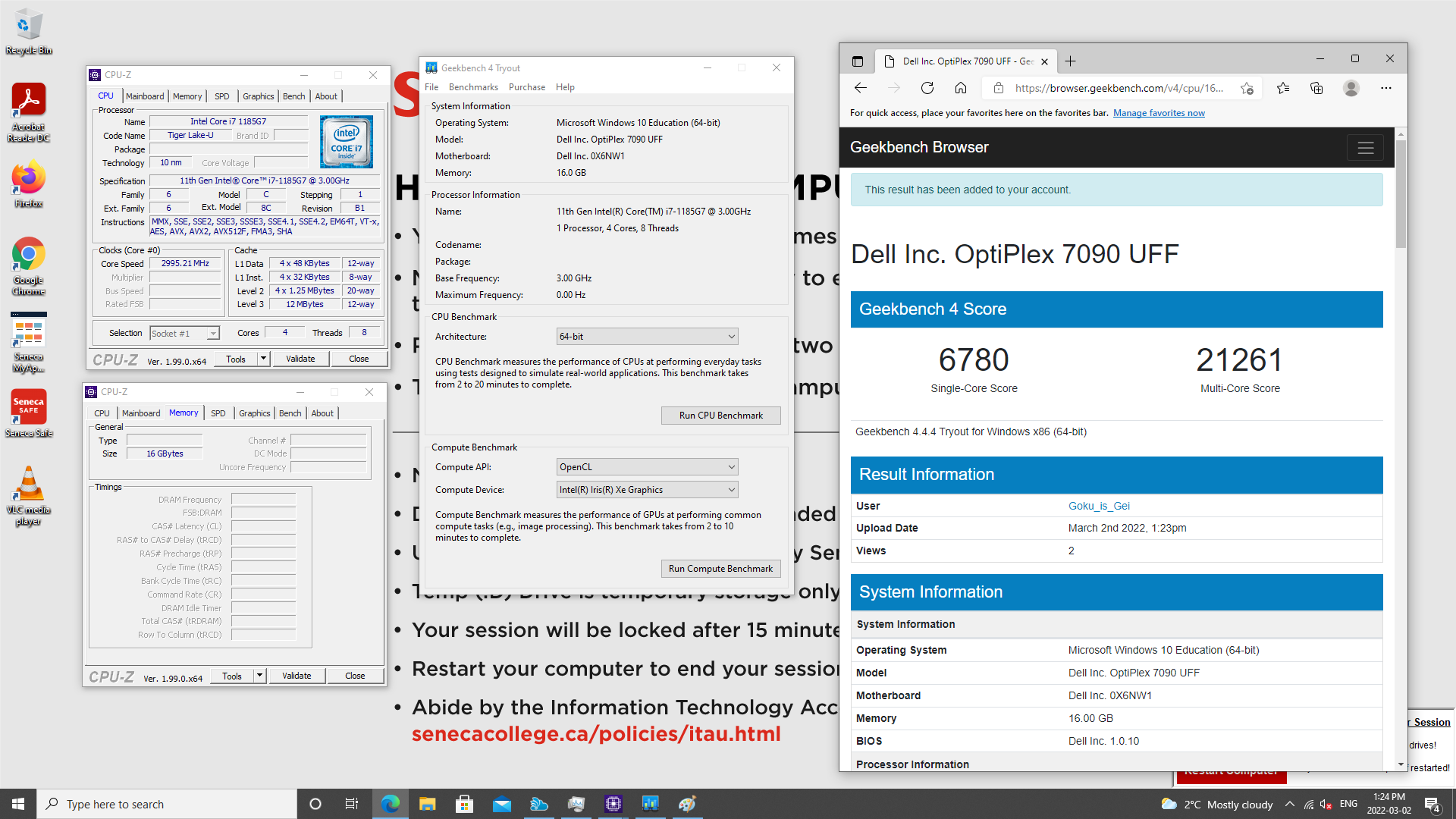1456x819 pixels.
Task: Open Geekbench File menu
Action: [x=431, y=87]
